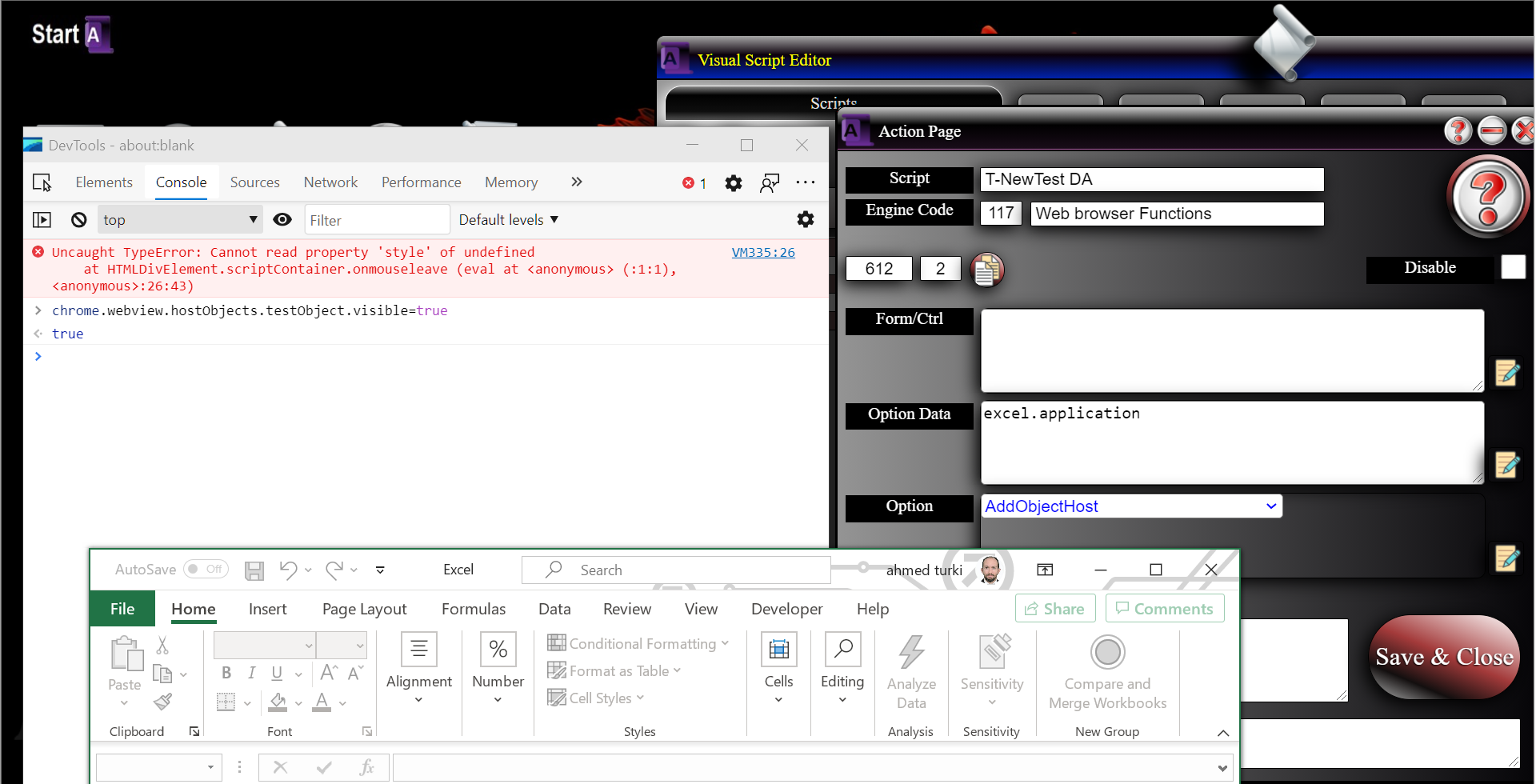Select the inspect element tool in DevTools
Screen dimensions: 1536x784
tap(42, 182)
